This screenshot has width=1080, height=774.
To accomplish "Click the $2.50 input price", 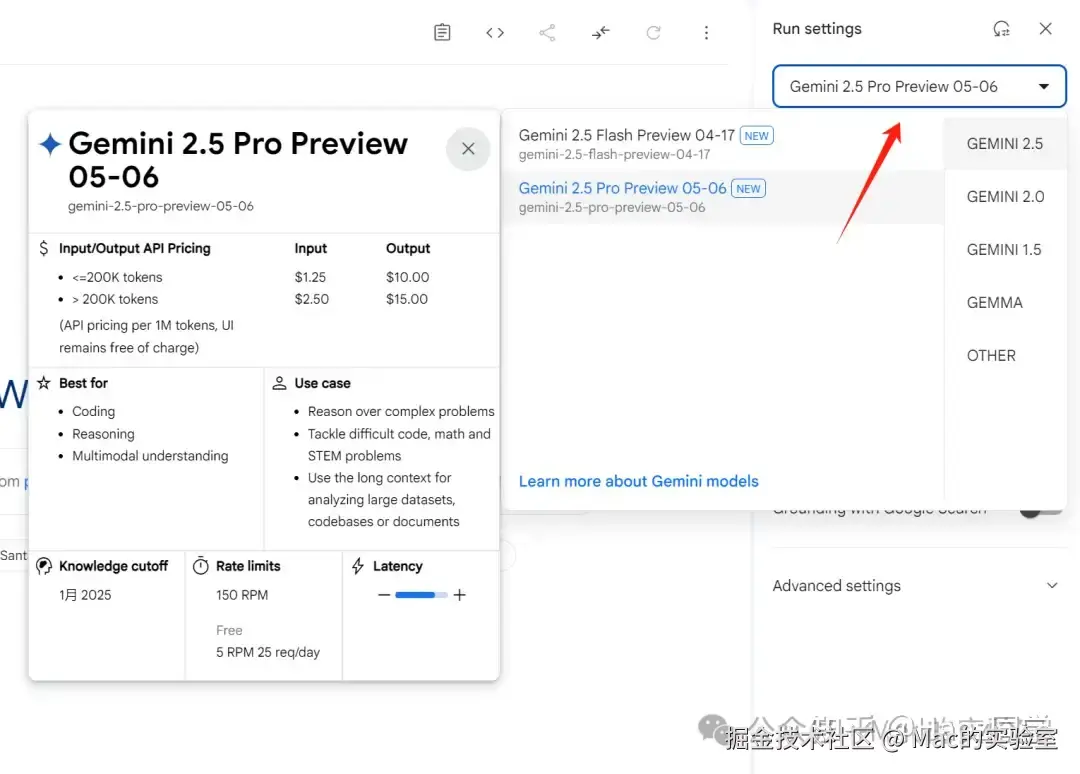I will (311, 299).
